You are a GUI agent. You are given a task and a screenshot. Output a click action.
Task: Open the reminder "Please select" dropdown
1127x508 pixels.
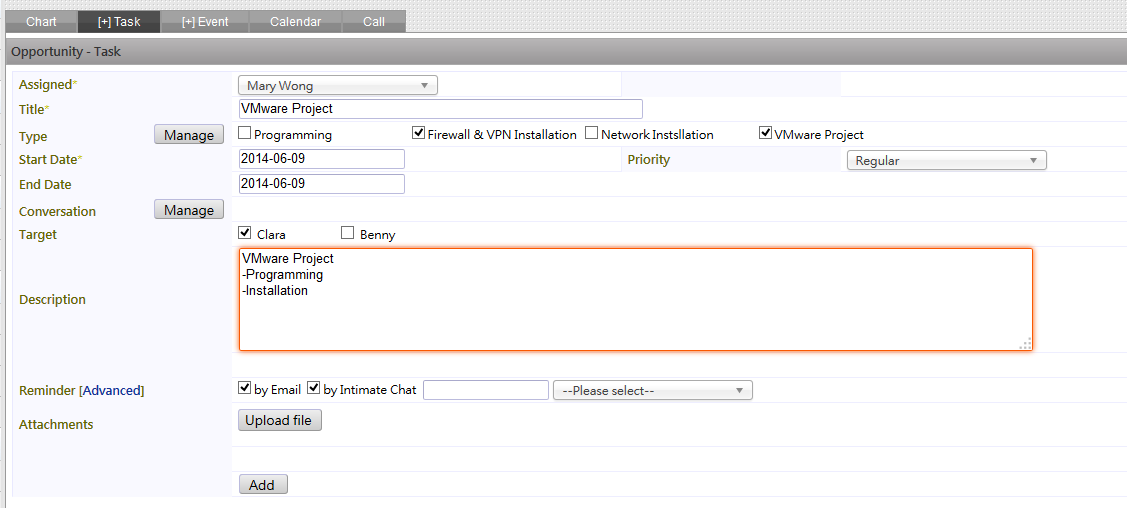pyautogui.click(x=653, y=390)
